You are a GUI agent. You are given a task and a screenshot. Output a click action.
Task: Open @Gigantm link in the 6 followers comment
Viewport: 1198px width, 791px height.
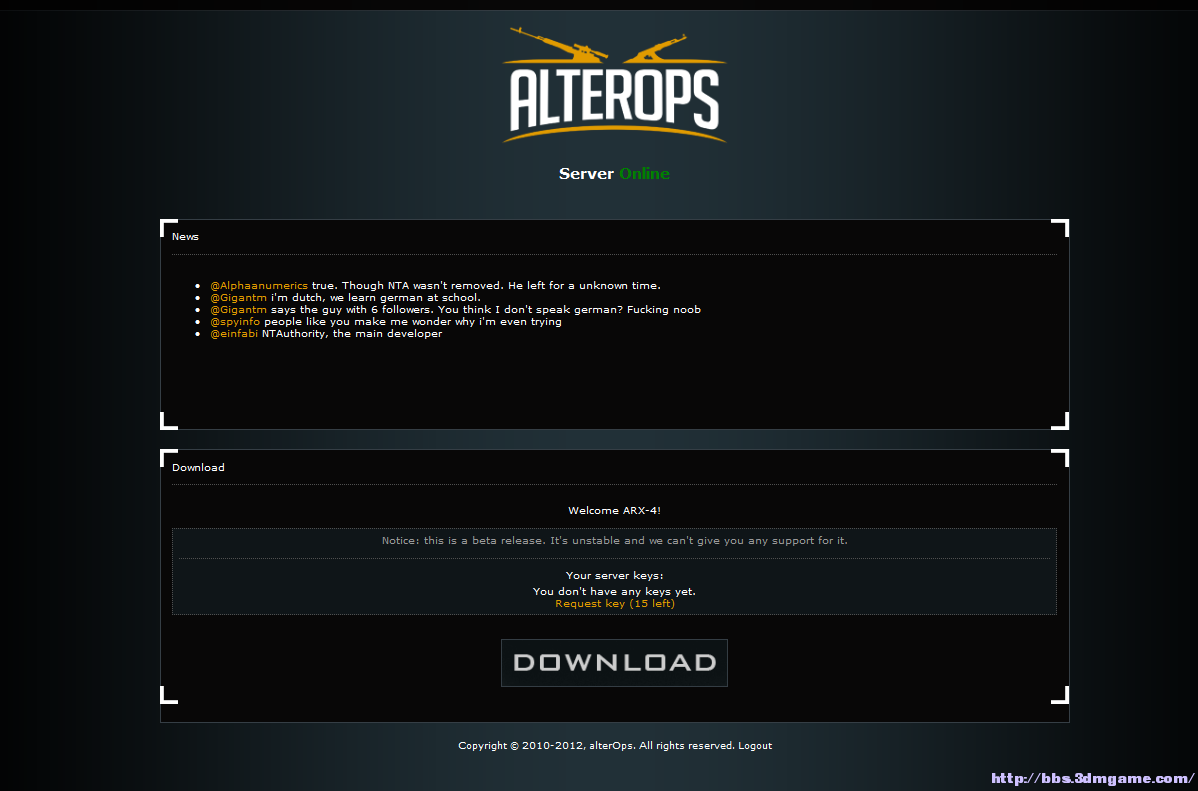point(238,310)
